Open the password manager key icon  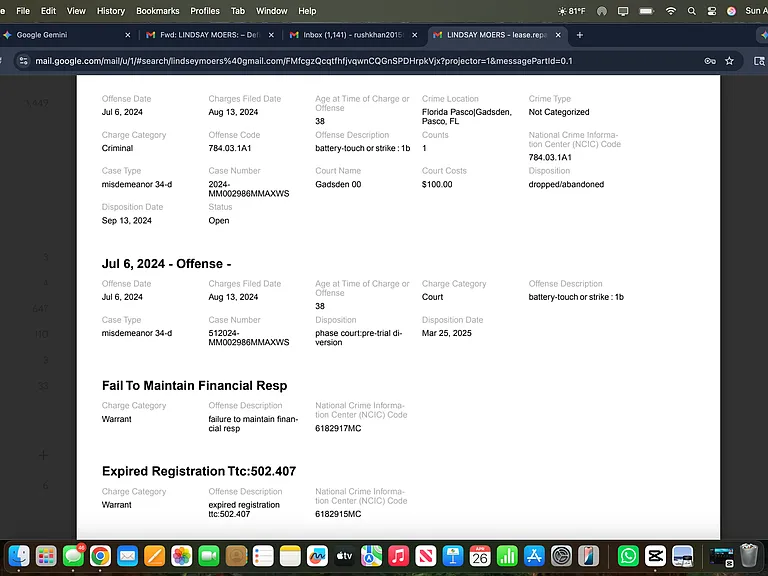710,61
